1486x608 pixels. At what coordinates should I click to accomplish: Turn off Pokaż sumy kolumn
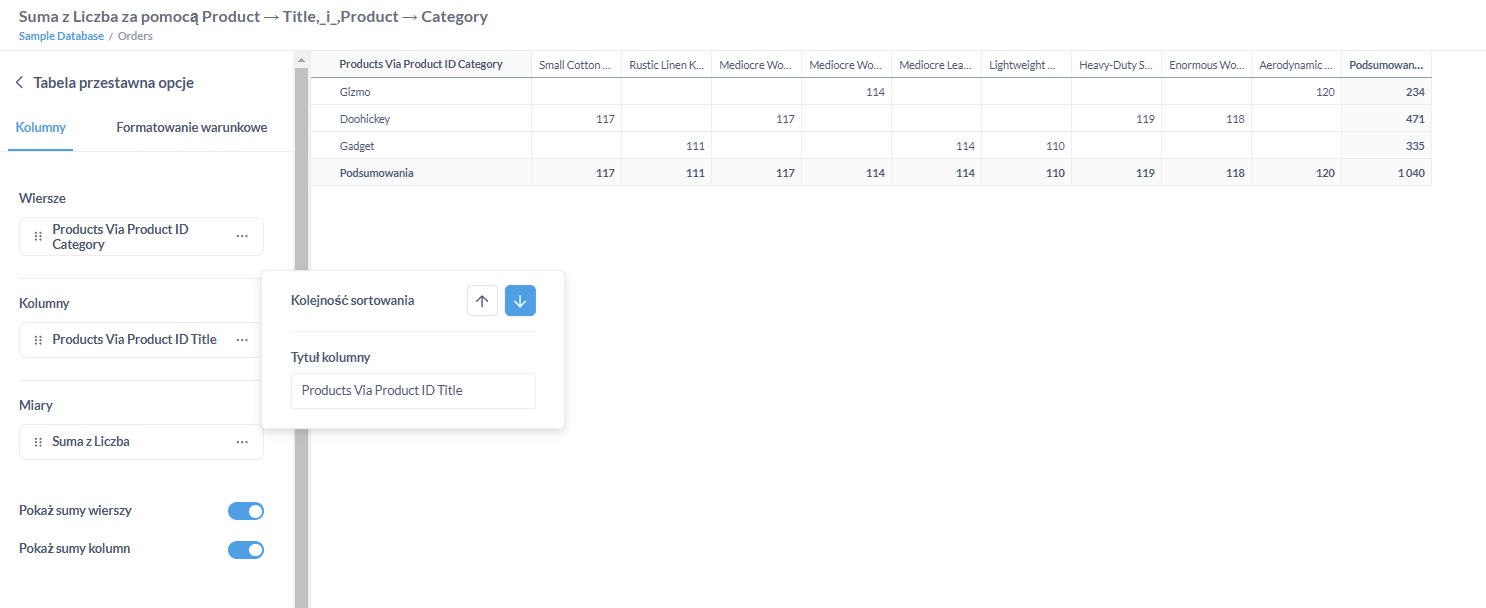245,549
